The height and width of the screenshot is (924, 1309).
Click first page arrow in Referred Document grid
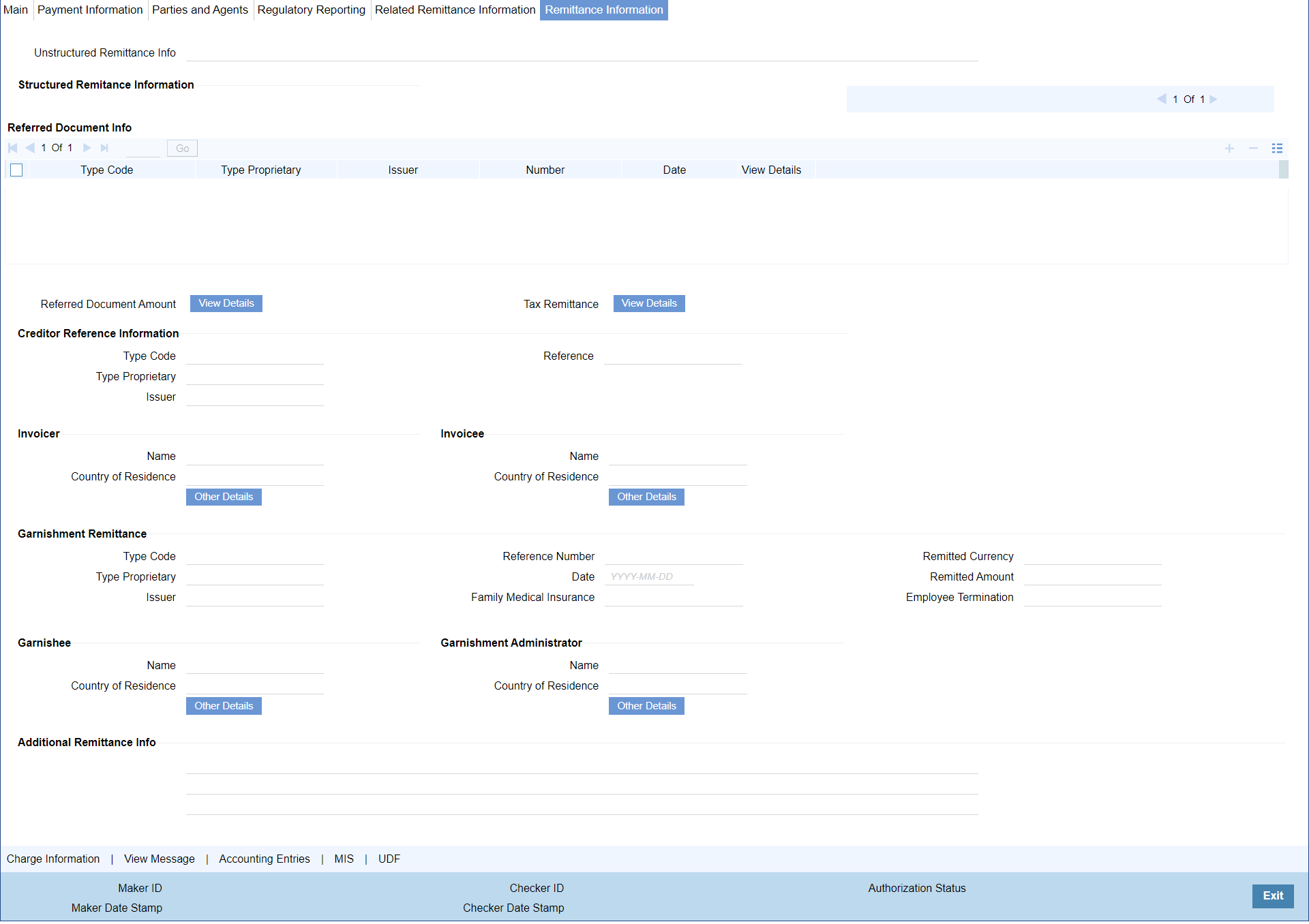click(x=13, y=148)
